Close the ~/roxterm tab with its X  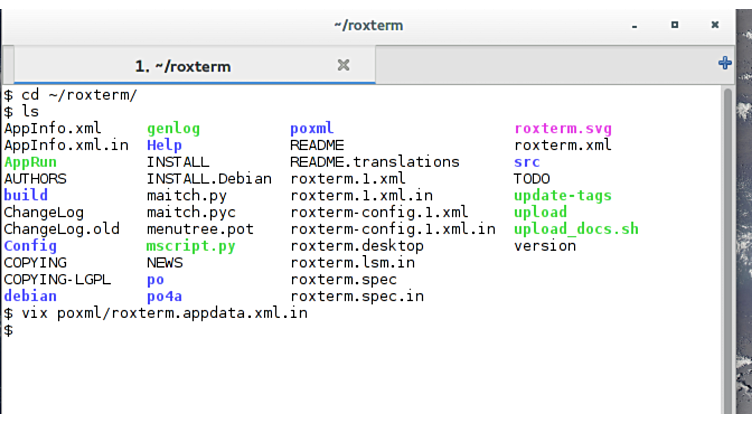[x=343, y=65]
